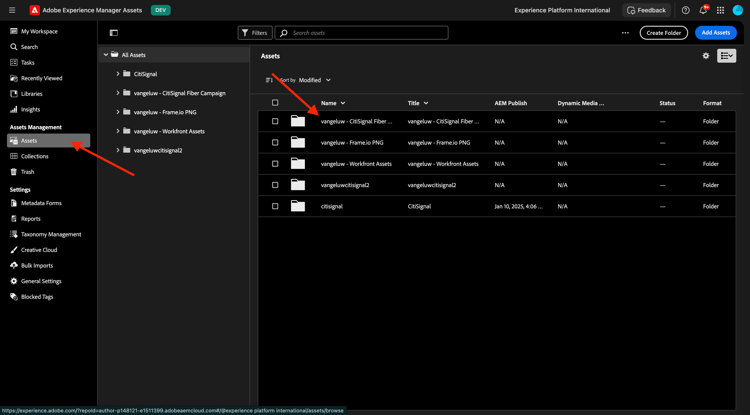Select checkbox for vangeluw - Frame.io PNG row
This screenshot has height=415, width=750.
275,143
